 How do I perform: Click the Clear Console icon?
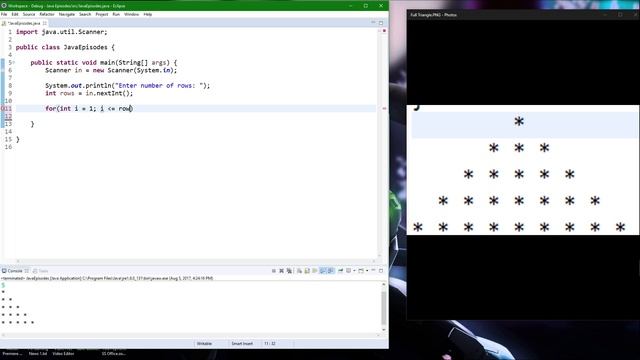299,271
